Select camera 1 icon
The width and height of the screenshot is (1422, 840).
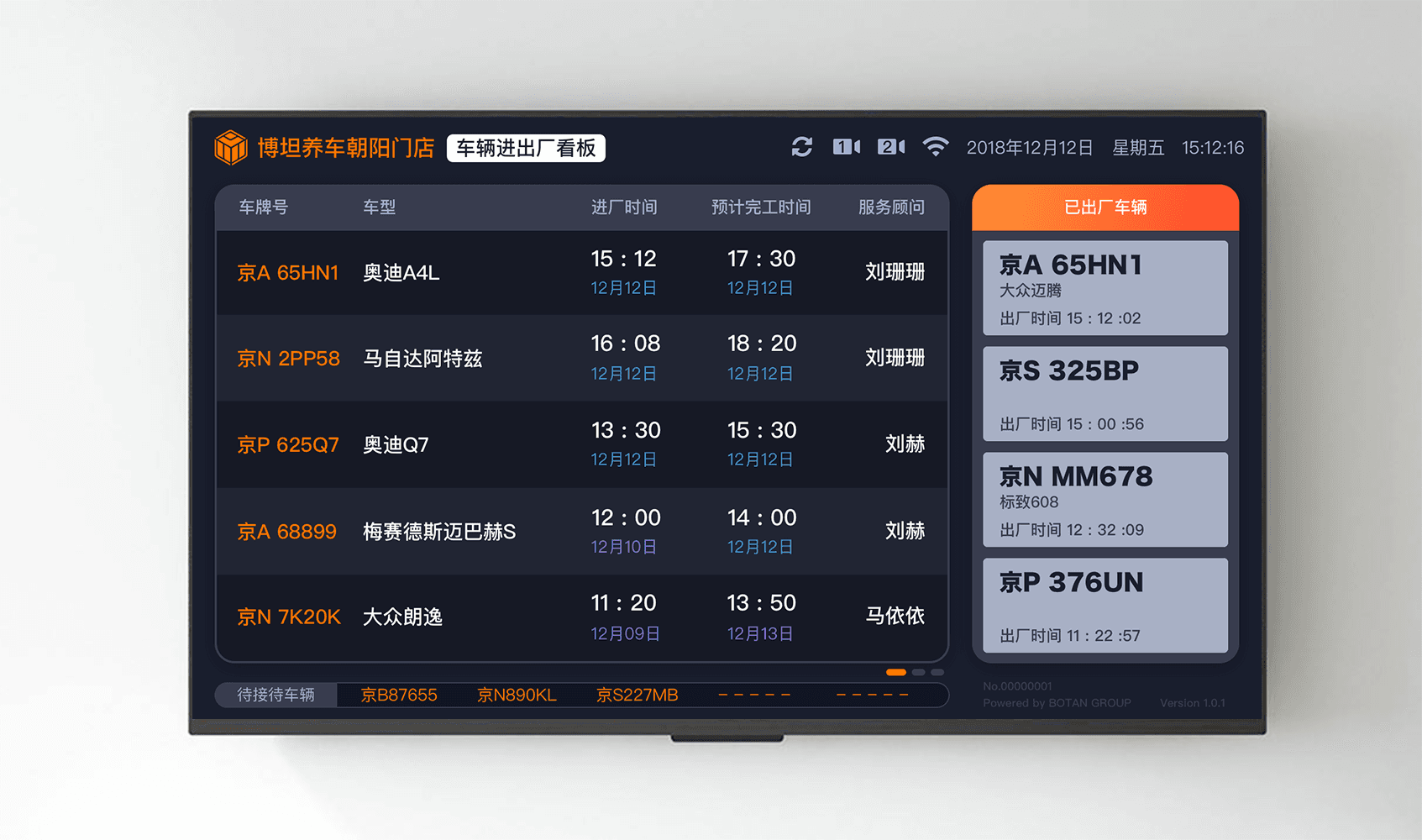click(x=846, y=147)
